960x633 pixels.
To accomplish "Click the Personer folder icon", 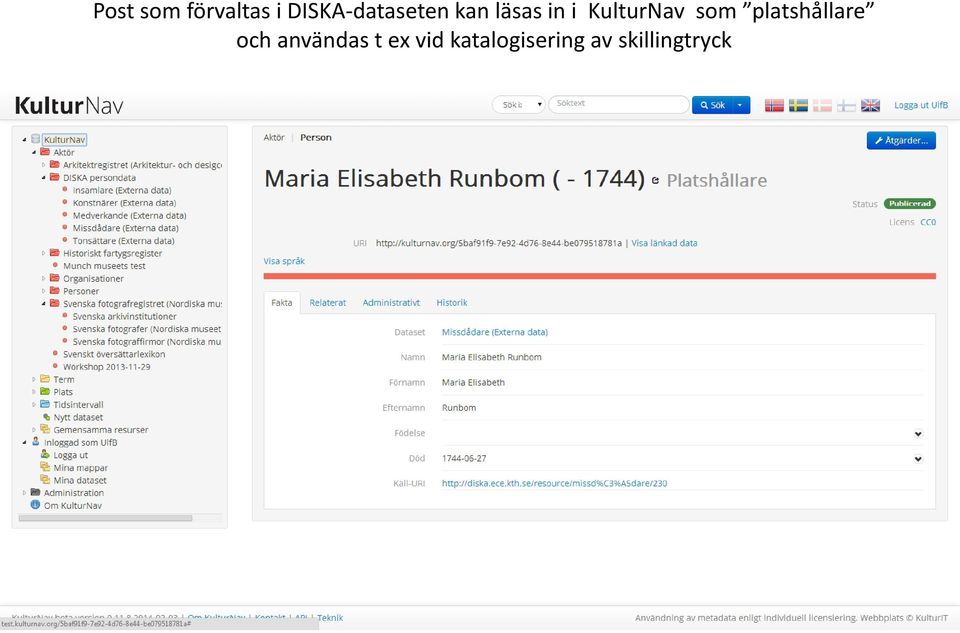I will [54, 291].
